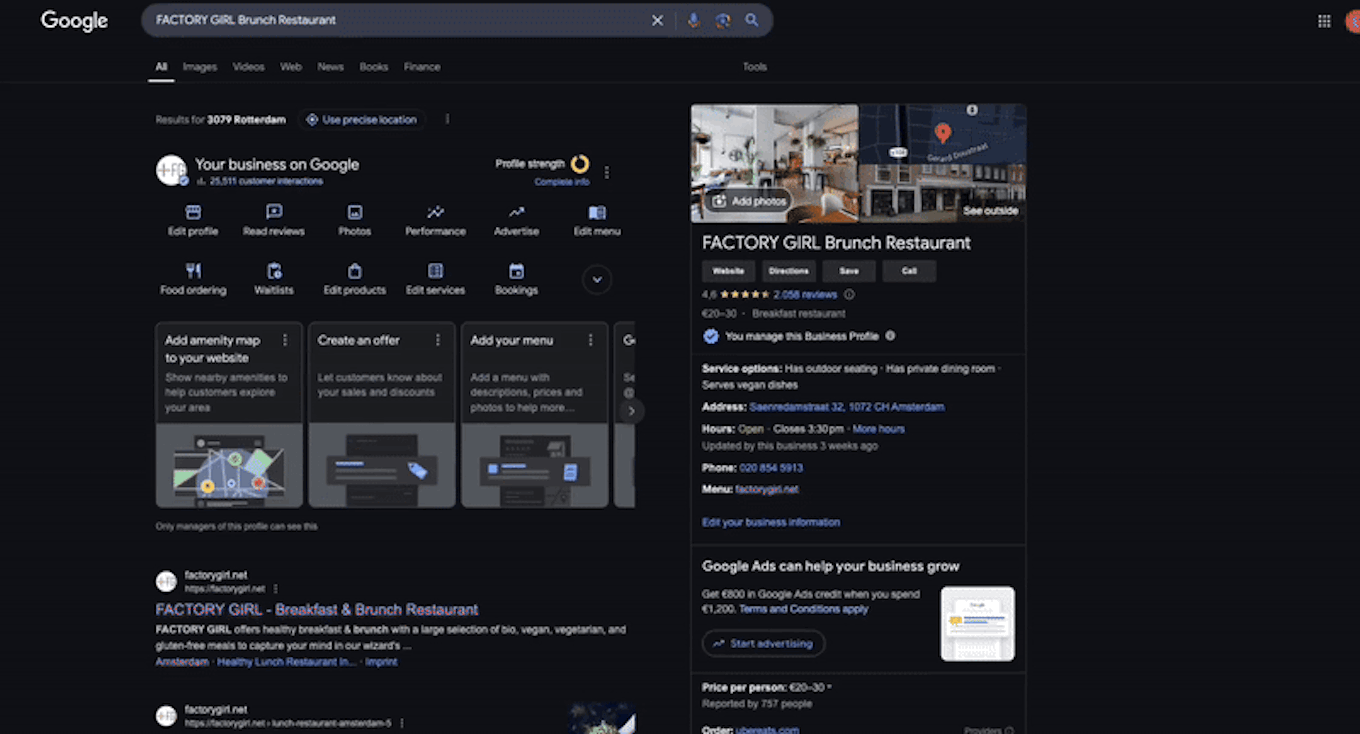Open restaurant interior photo thumbnail
Viewport: 1360px width, 734px height.
pyautogui.click(x=774, y=163)
